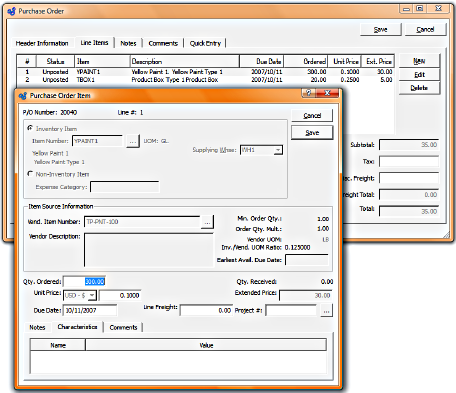456x393 pixels.
Task: Click the 0.2500 unit price cell
Action: 350,80
